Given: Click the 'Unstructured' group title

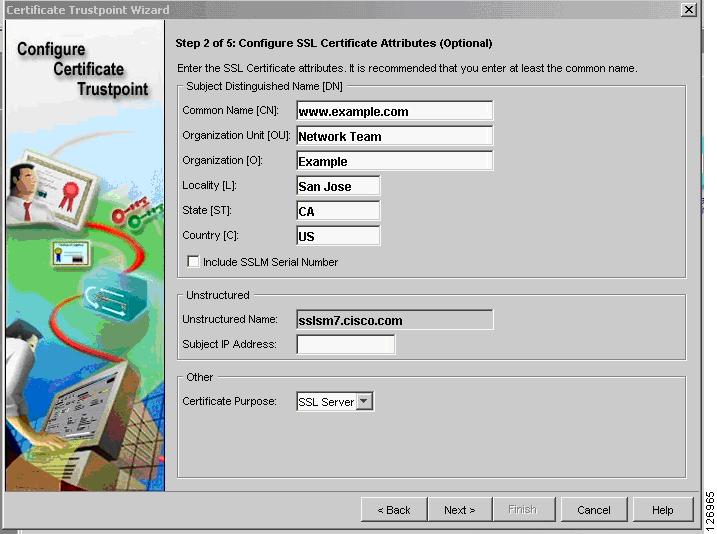Looking at the screenshot, I should [x=218, y=295].
